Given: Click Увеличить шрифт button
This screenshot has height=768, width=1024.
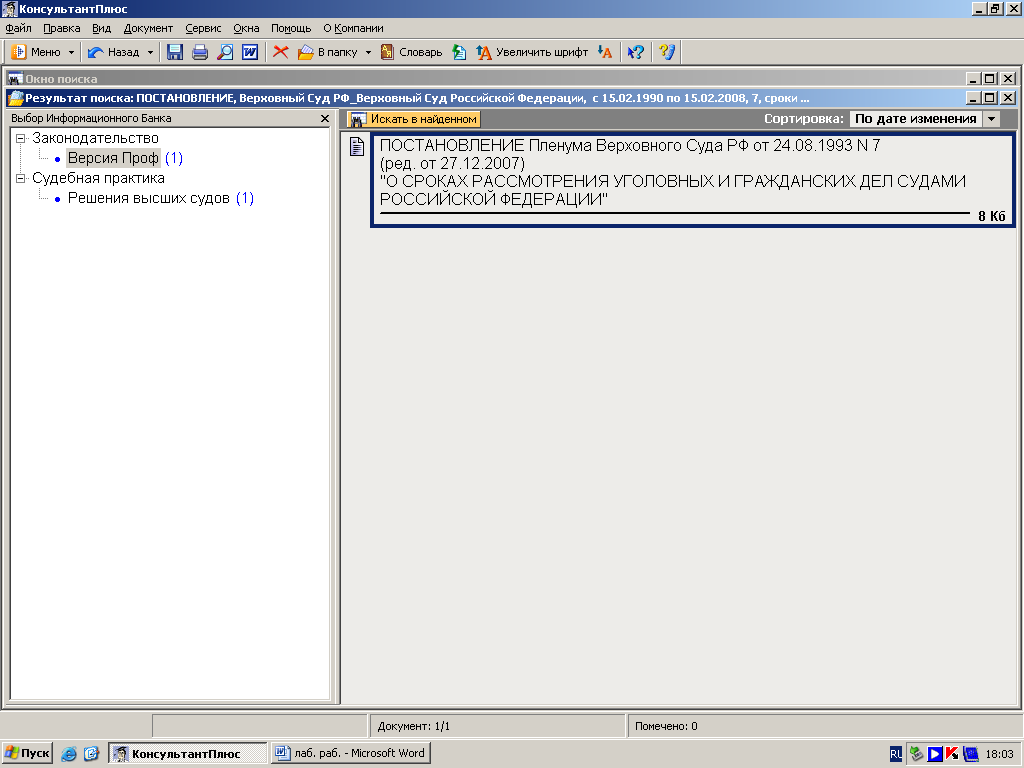Looking at the screenshot, I should click(532, 52).
